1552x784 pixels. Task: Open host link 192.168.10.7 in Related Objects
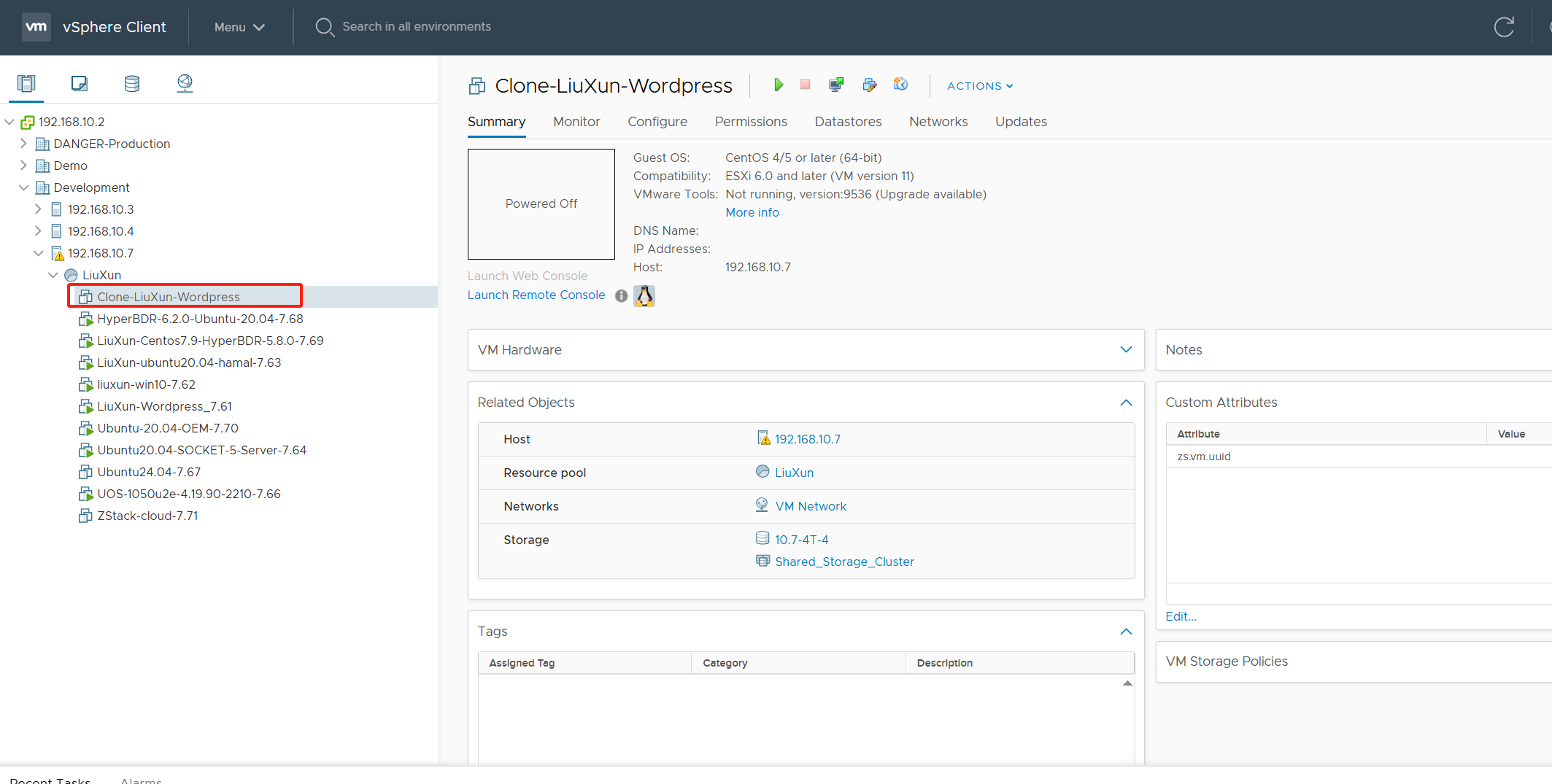(x=808, y=439)
